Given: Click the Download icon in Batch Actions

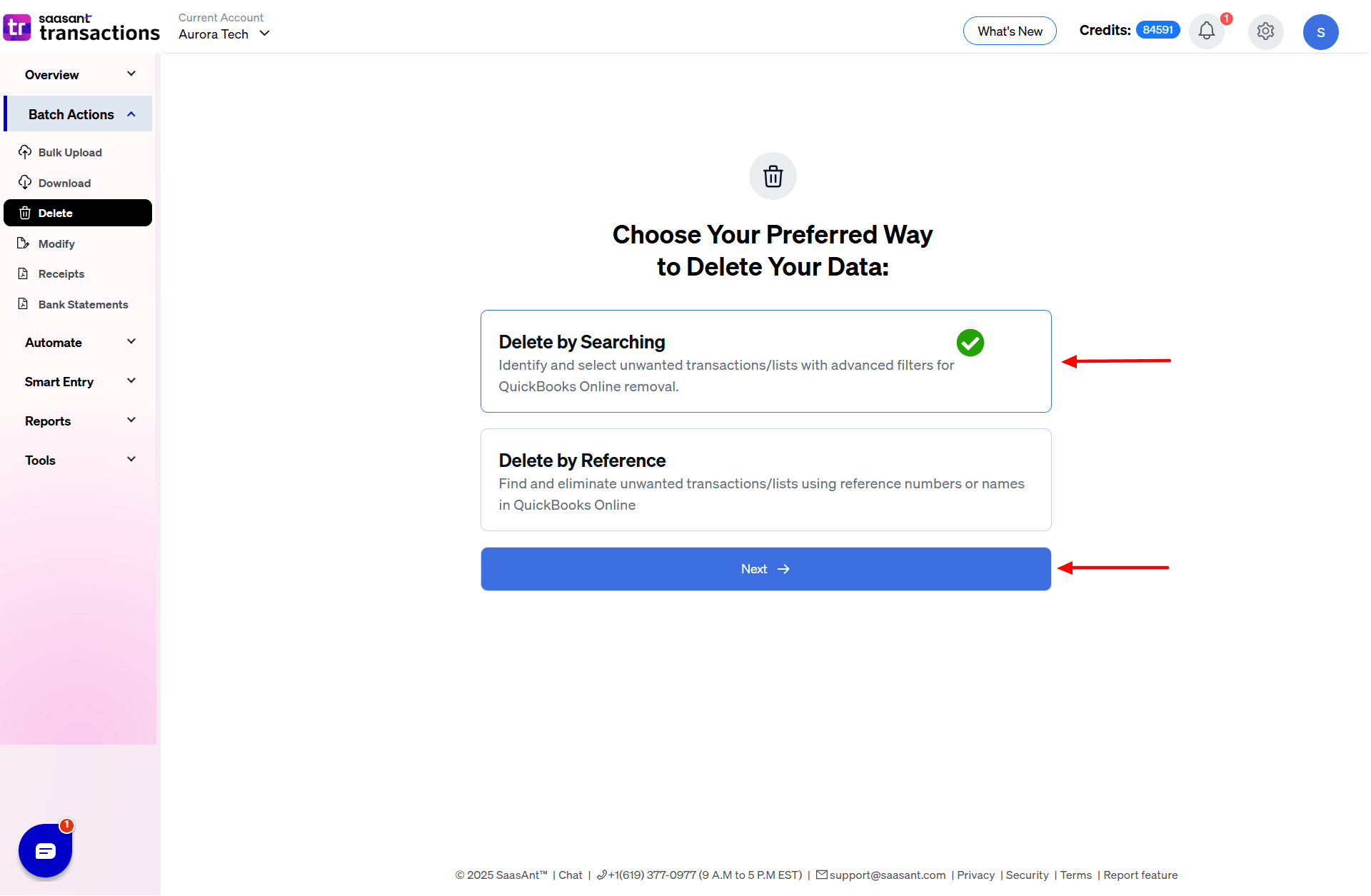Looking at the screenshot, I should (x=25, y=182).
